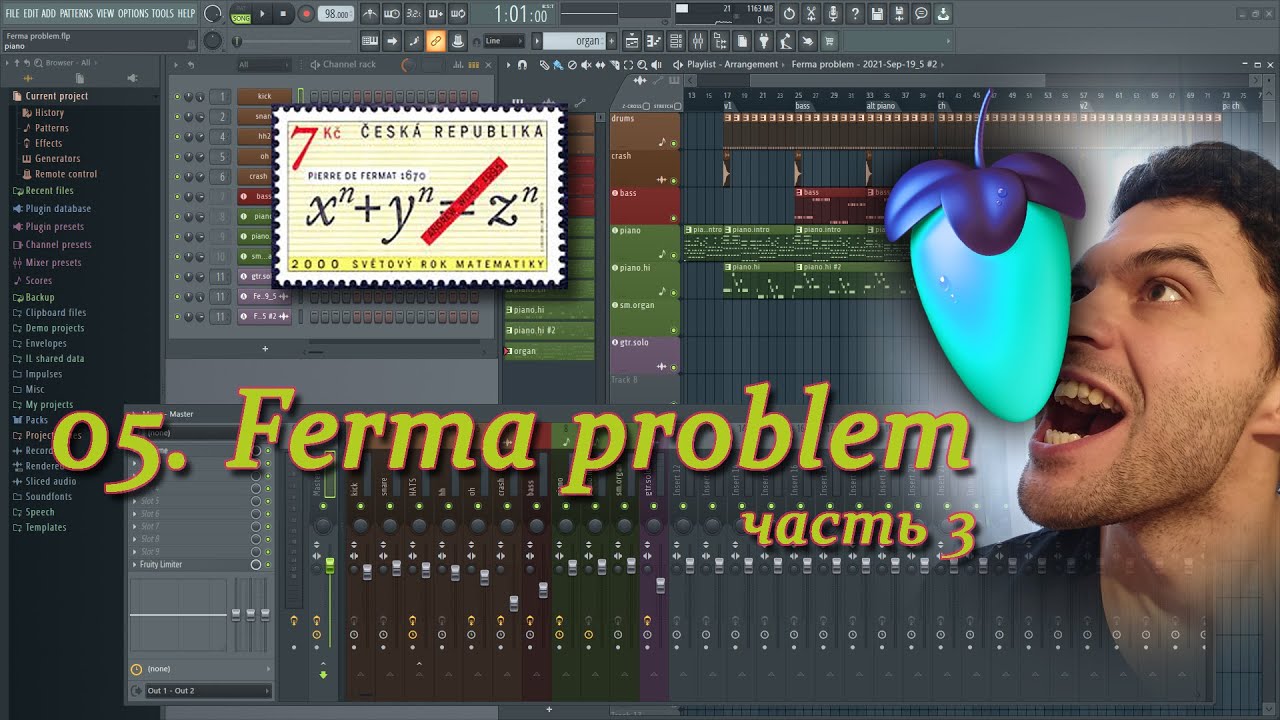Toggle the step editing mode icon
Image resolution: width=1280 pixels, height=720 pixels.
[x=414, y=41]
